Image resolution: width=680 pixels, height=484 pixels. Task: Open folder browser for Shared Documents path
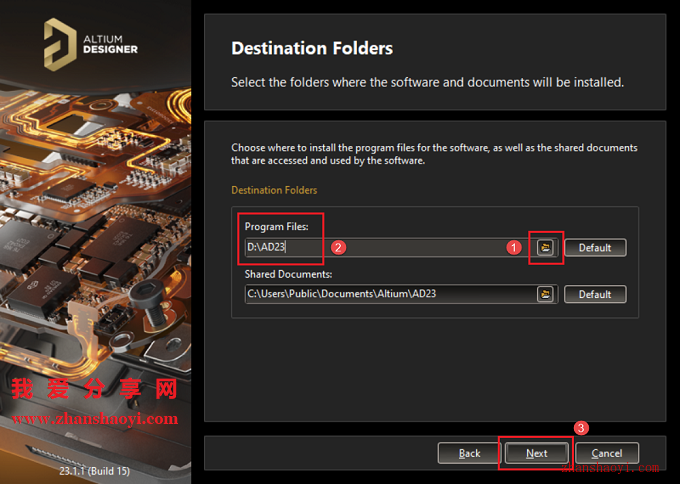546,294
